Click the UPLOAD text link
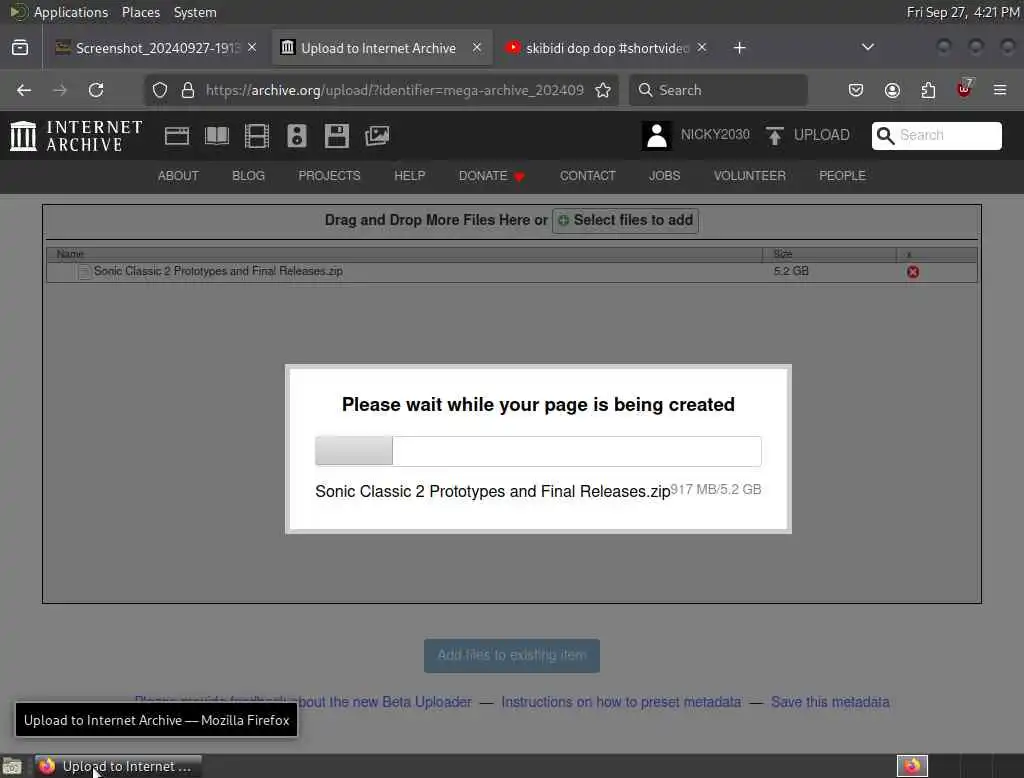Screen dimensions: 1024x778 point(822,135)
